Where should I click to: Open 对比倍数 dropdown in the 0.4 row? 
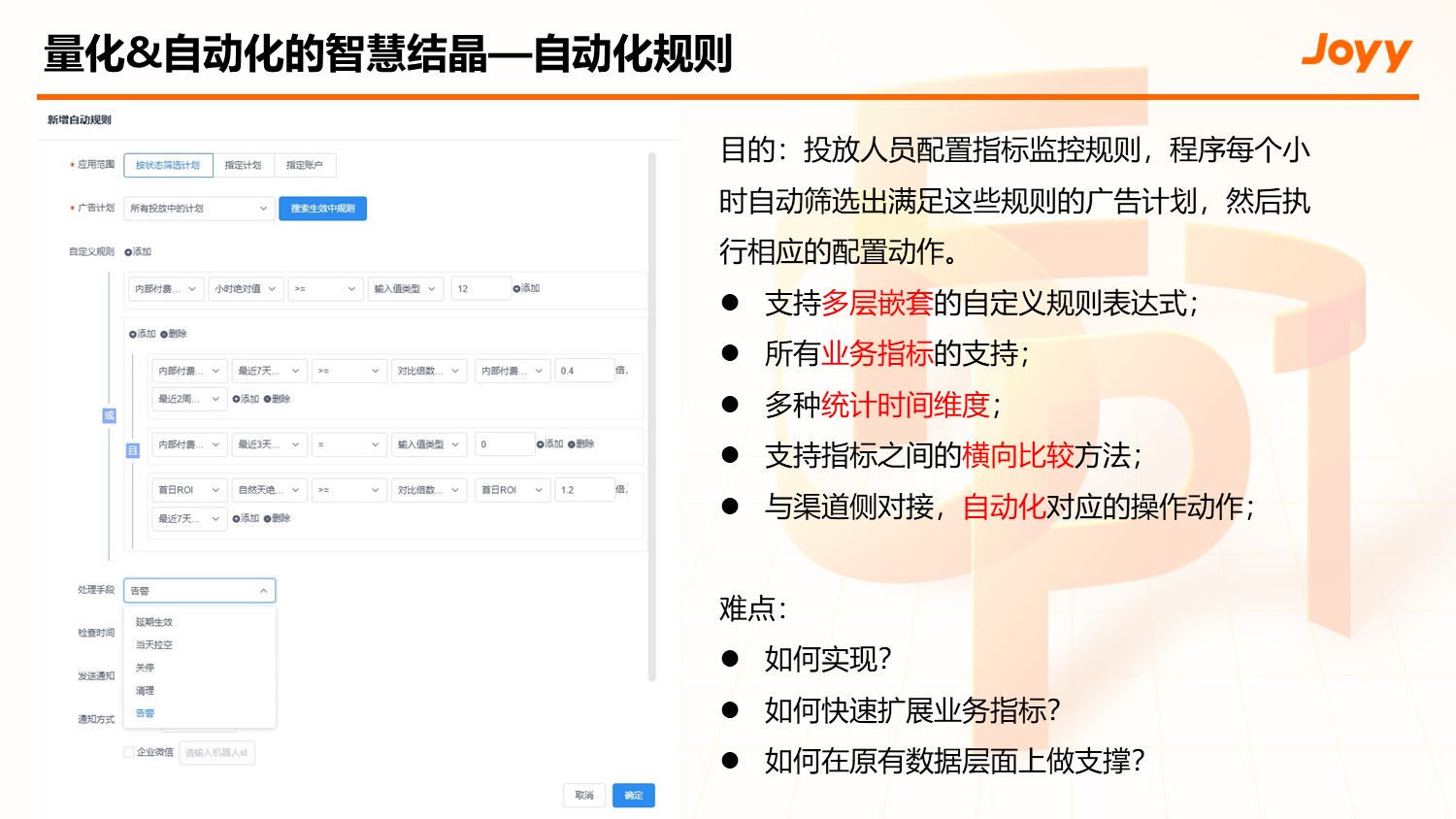(429, 371)
